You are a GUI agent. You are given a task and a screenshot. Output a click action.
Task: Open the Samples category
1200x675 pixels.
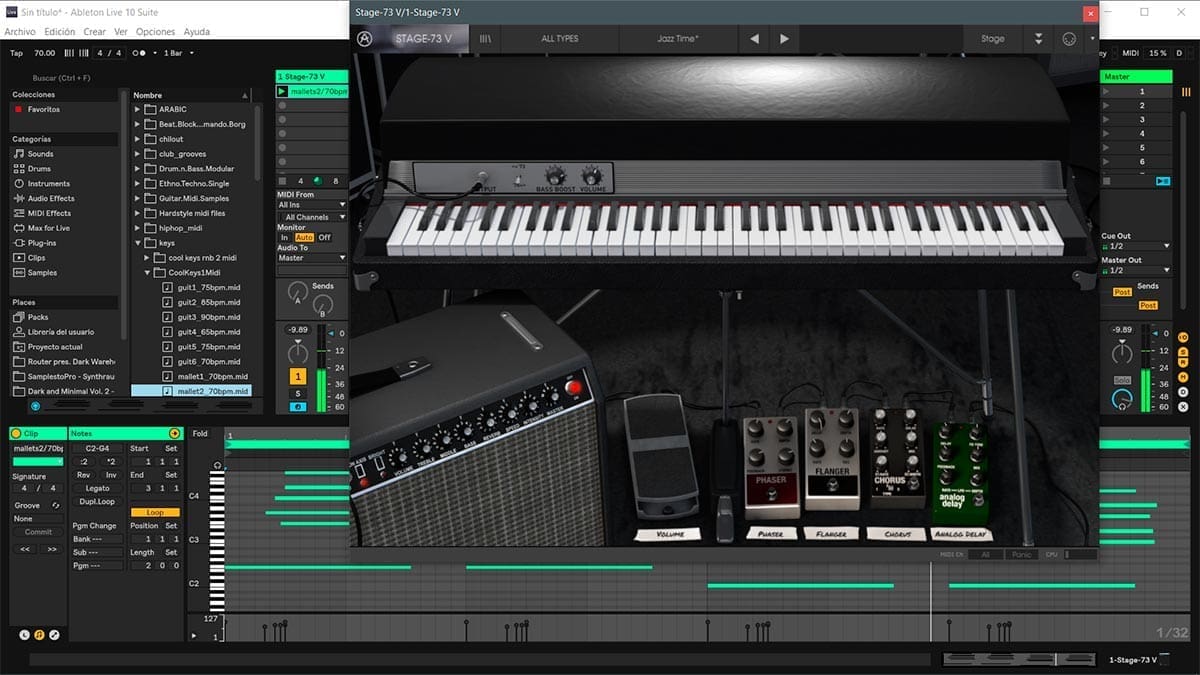click(x=35, y=273)
